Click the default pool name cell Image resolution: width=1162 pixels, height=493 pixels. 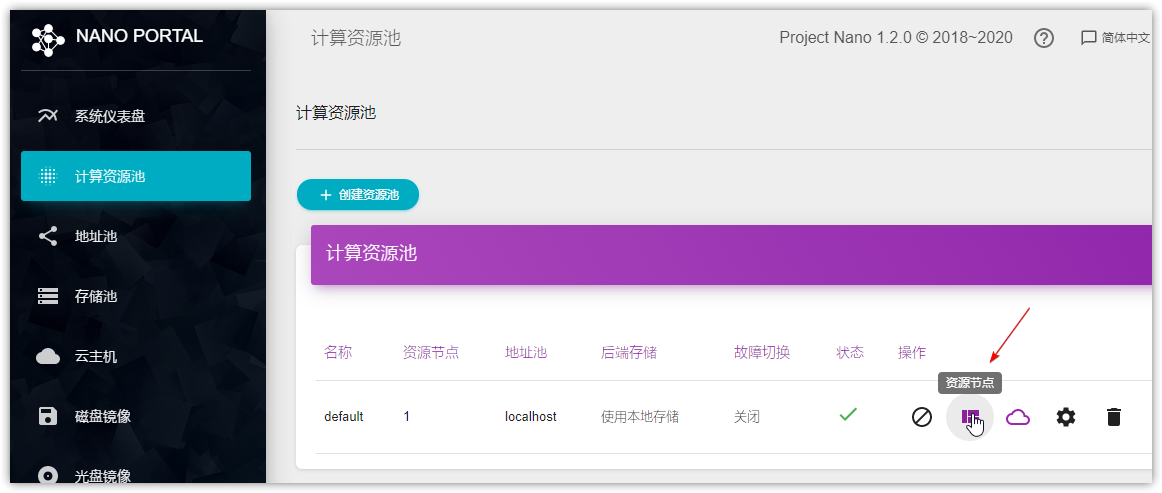coord(343,417)
